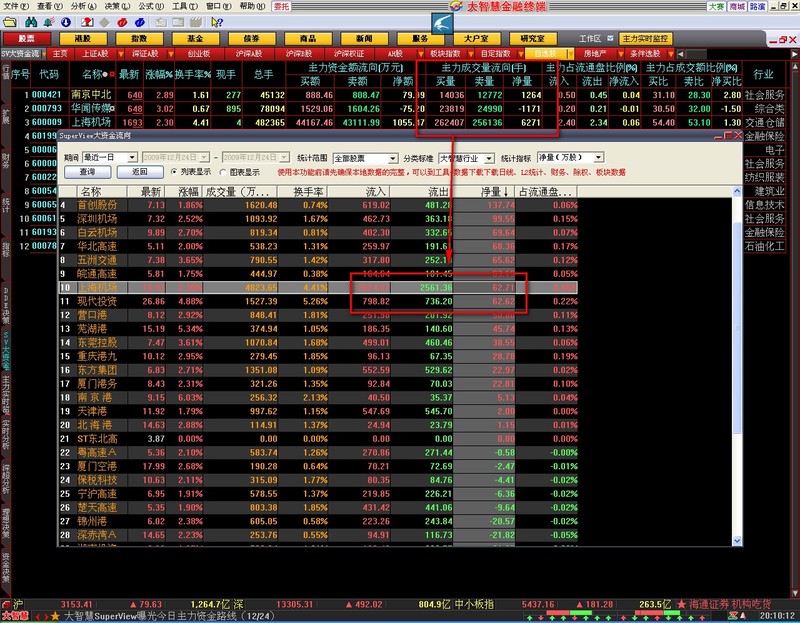Click the 路演 link at top right
800x623 pixels.
click(x=758, y=6)
